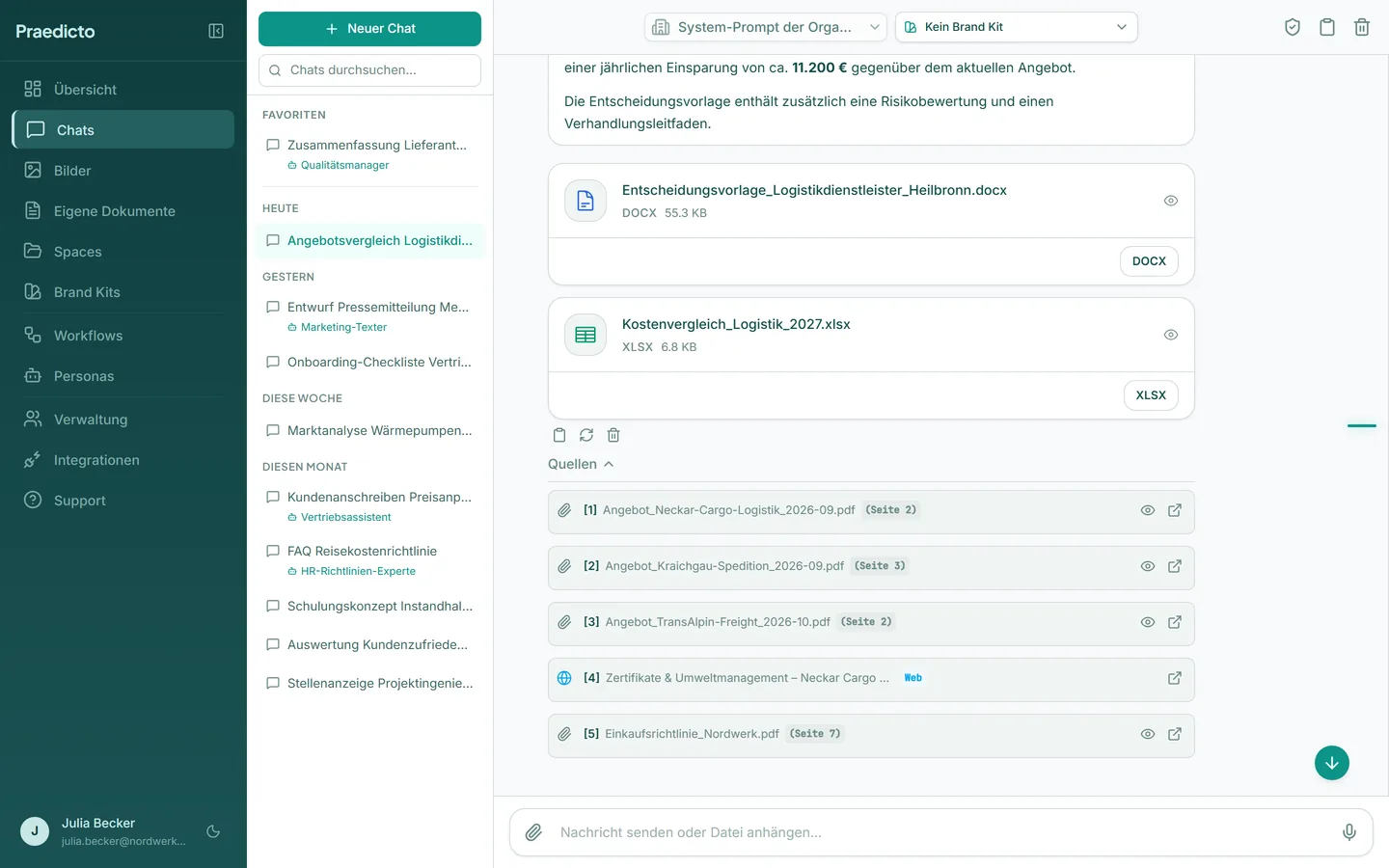Preview source [1] Neckar-Cargo with eye icon

[1148, 510]
